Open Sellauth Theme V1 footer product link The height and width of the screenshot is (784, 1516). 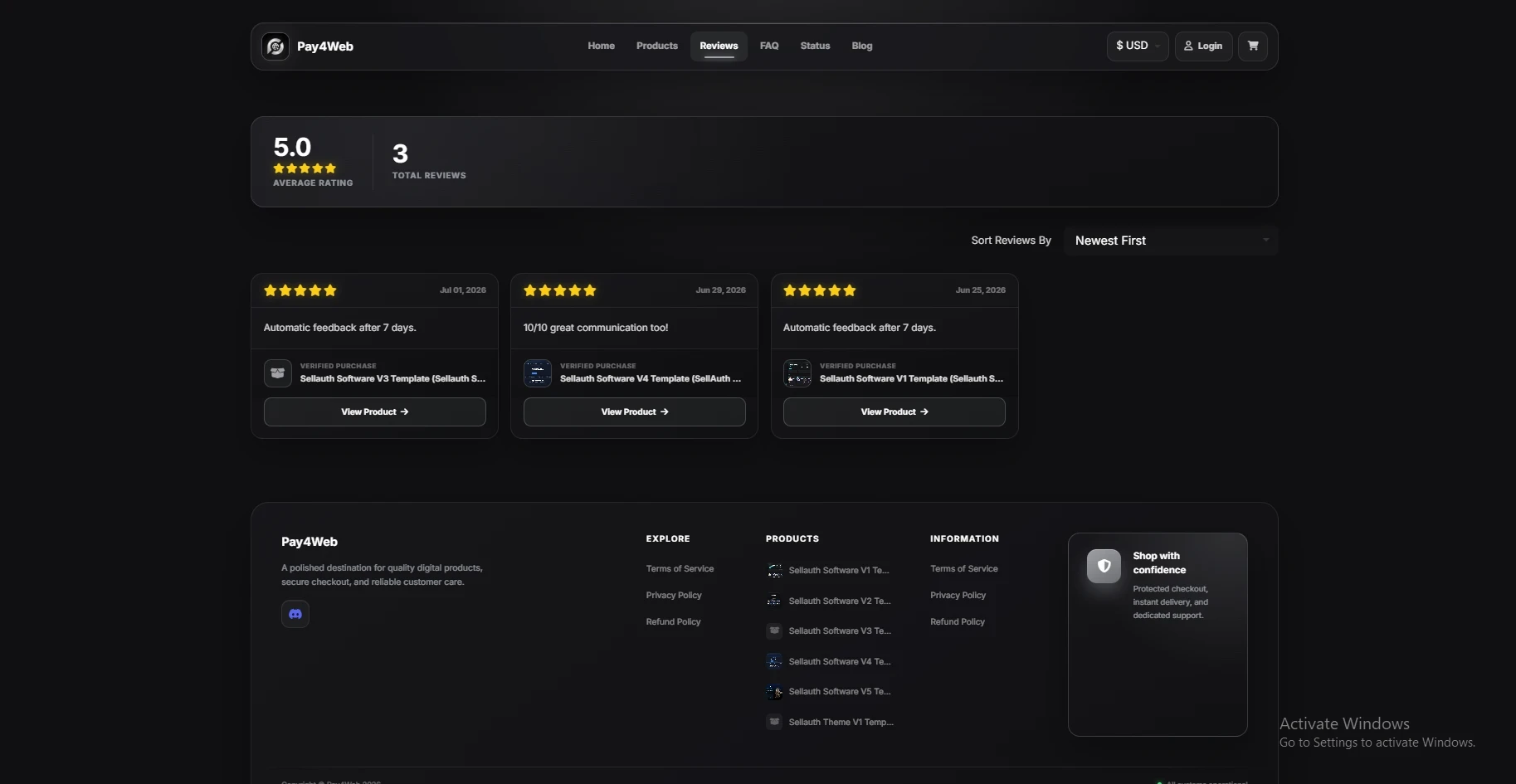[841, 722]
